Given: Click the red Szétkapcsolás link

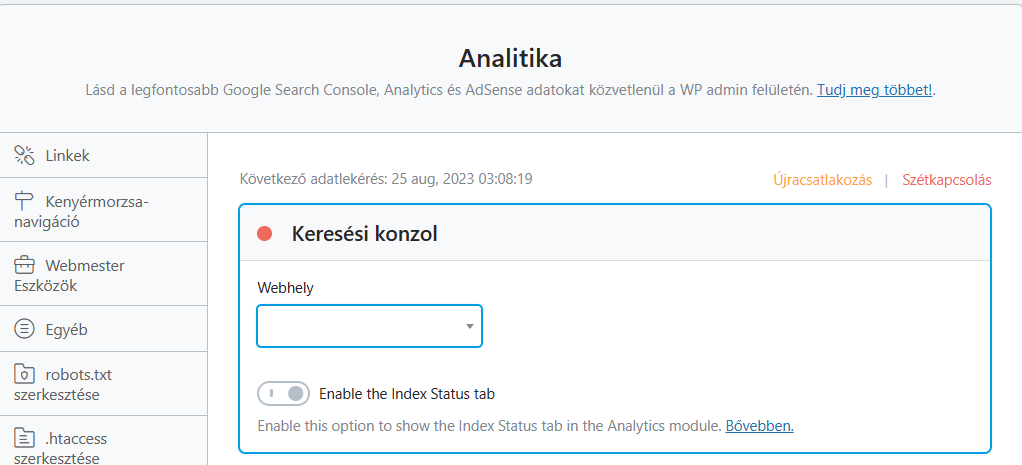Looking at the screenshot, I should coord(947,180).
